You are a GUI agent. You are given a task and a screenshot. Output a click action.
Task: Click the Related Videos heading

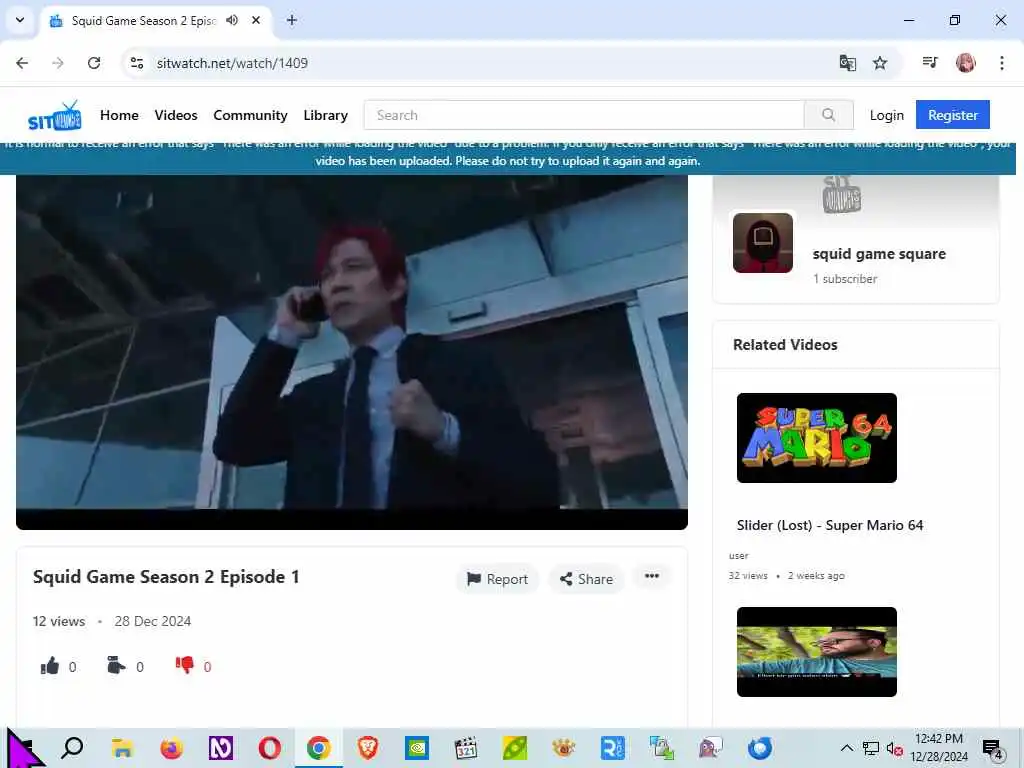tap(785, 345)
